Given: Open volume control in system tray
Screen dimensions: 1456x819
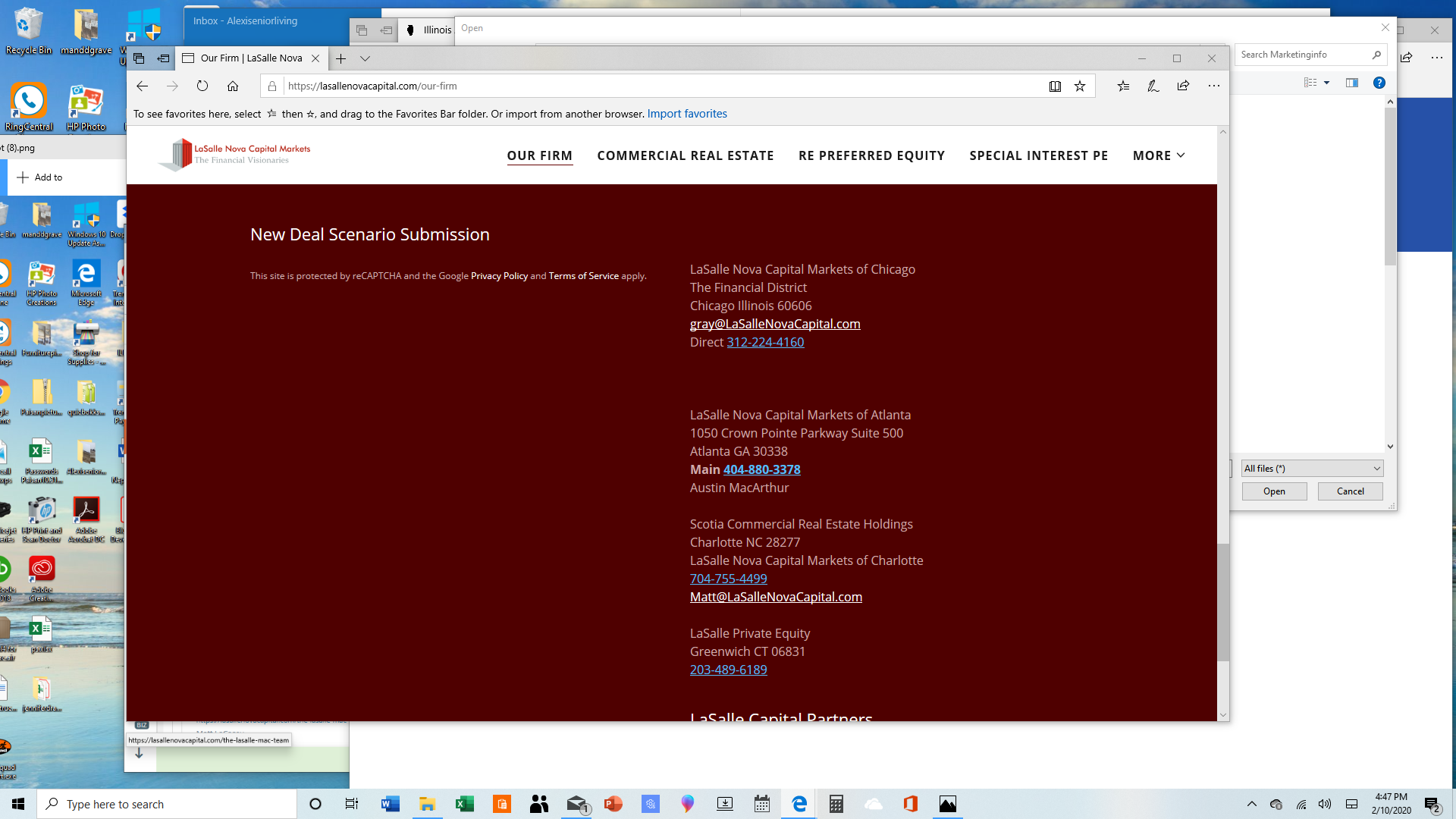Looking at the screenshot, I should tap(1325, 804).
